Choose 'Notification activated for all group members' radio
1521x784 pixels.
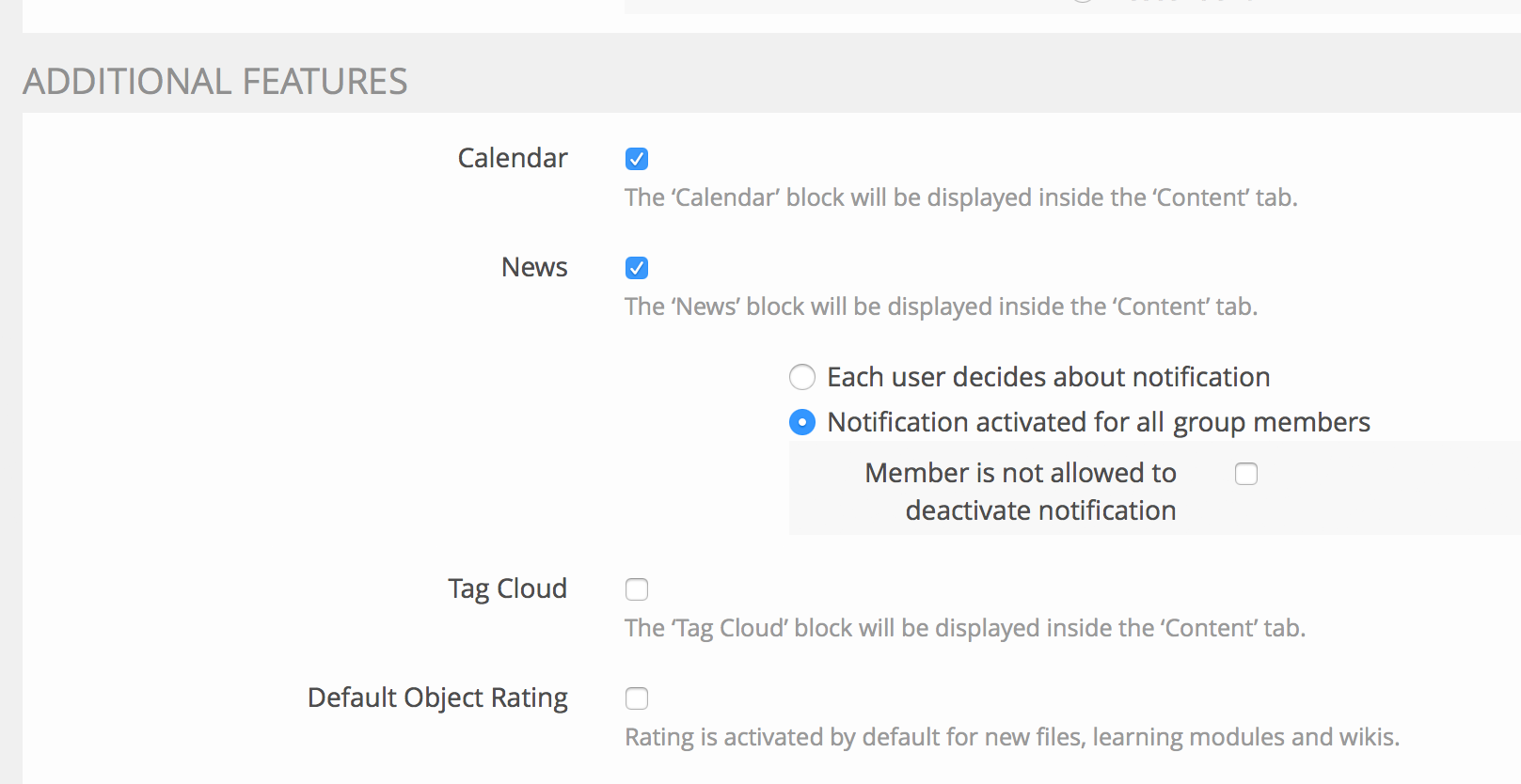click(x=802, y=422)
